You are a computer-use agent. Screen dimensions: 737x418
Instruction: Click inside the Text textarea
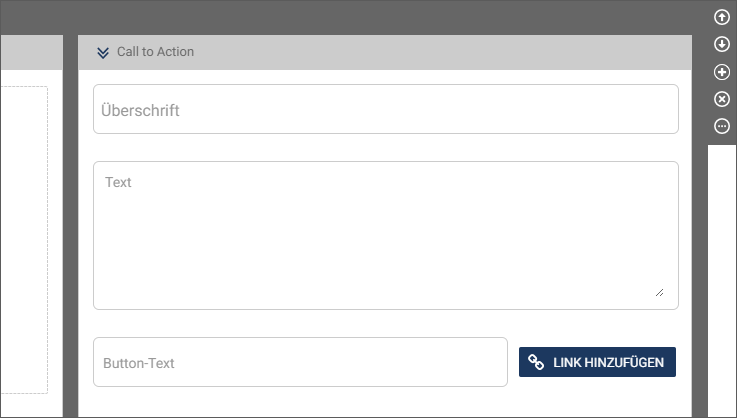pyautogui.click(x=385, y=235)
